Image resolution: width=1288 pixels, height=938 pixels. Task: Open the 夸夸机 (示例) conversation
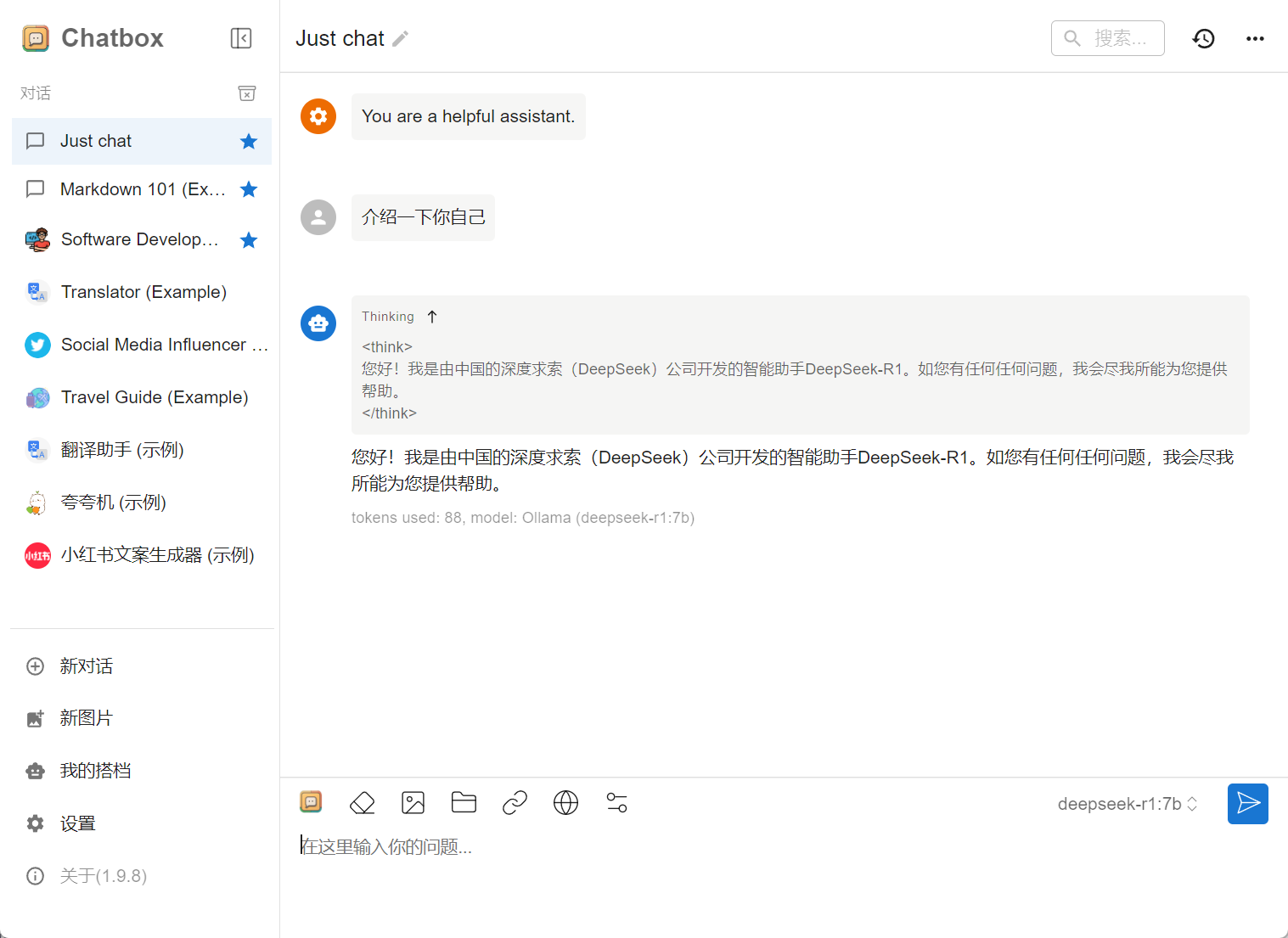pyautogui.click(x=142, y=503)
